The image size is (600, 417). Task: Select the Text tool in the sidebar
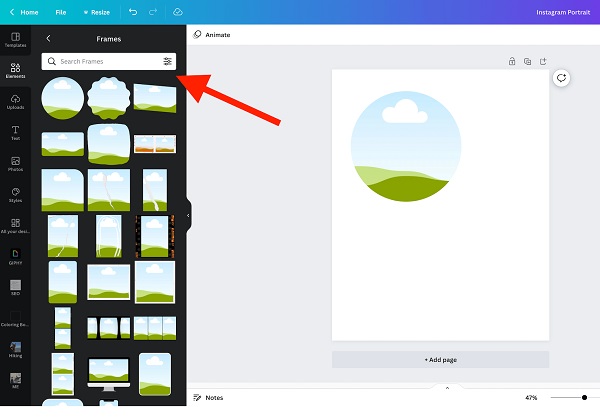point(15,133)
